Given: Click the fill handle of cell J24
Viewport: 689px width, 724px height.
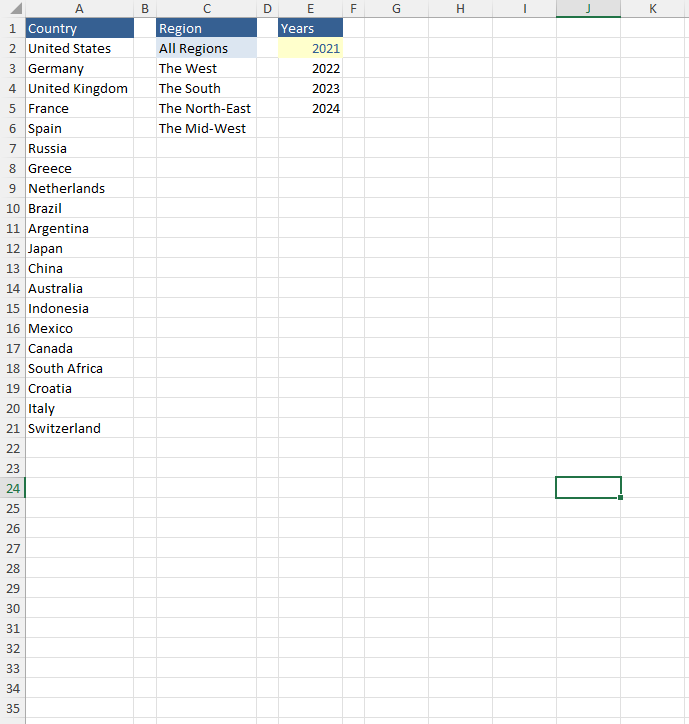Looking at the screenshot, I should click(x=620, y=497).
